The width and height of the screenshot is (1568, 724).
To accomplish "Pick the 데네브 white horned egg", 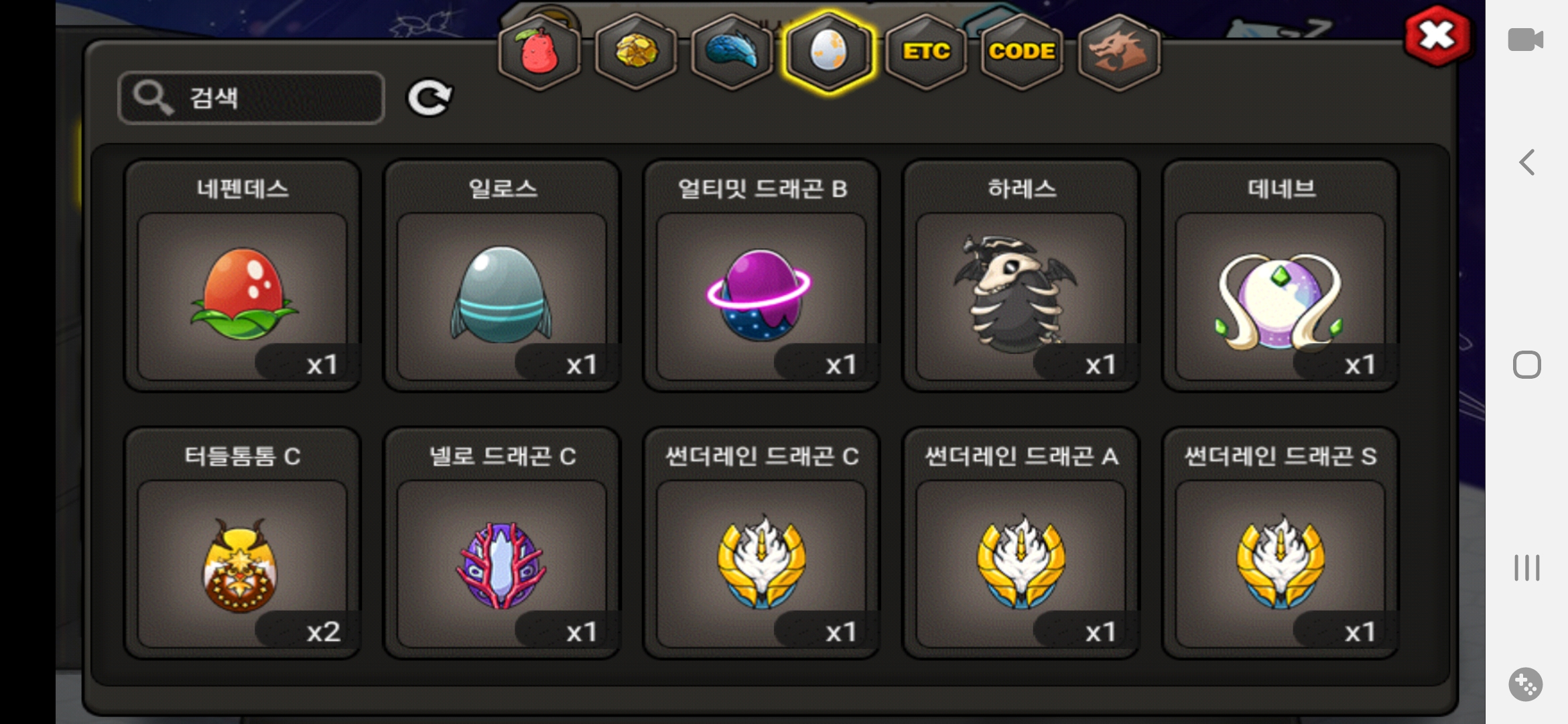I will coord(1281,276).
